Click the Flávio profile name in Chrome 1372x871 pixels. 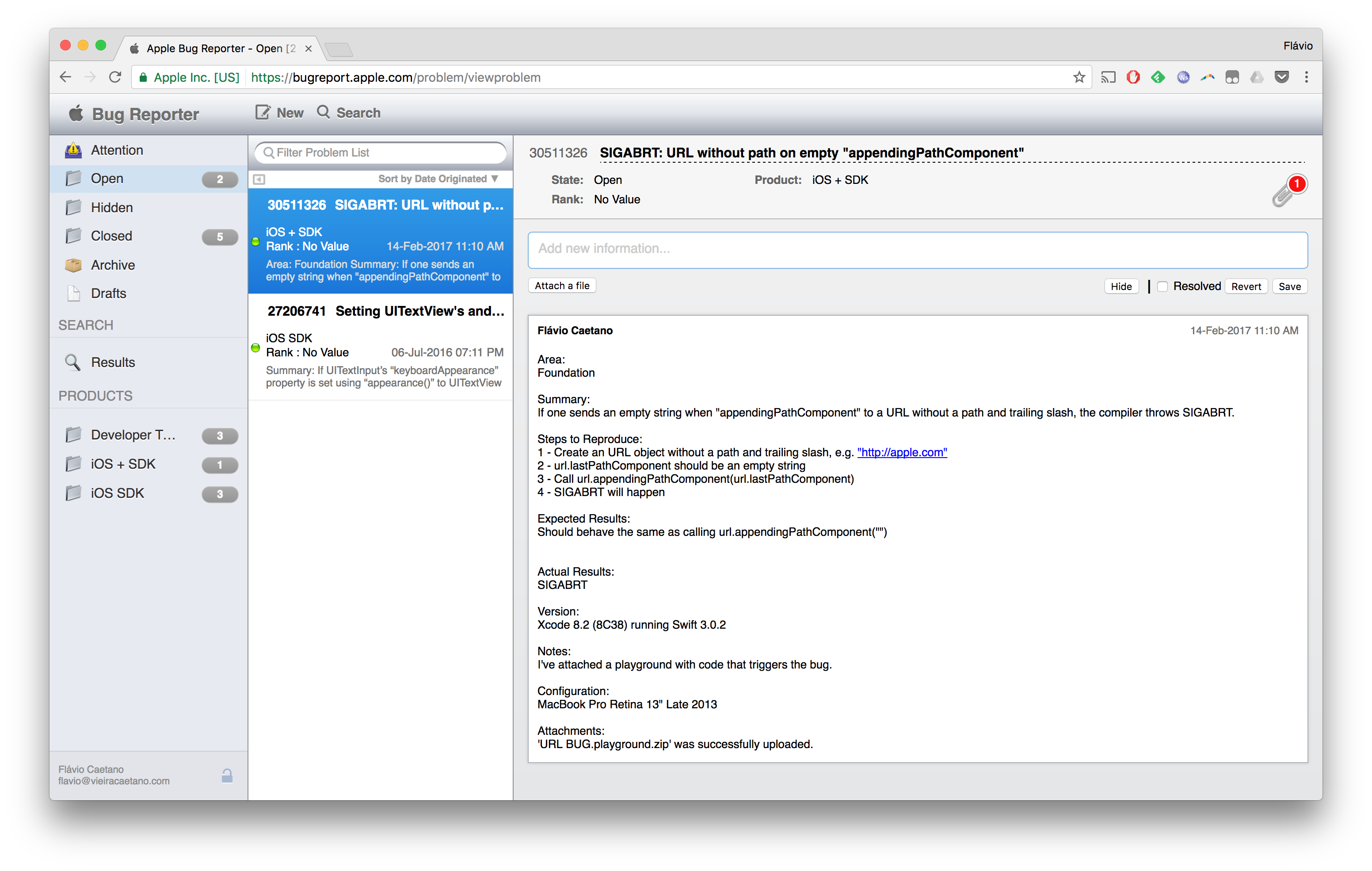[1297, 46]
